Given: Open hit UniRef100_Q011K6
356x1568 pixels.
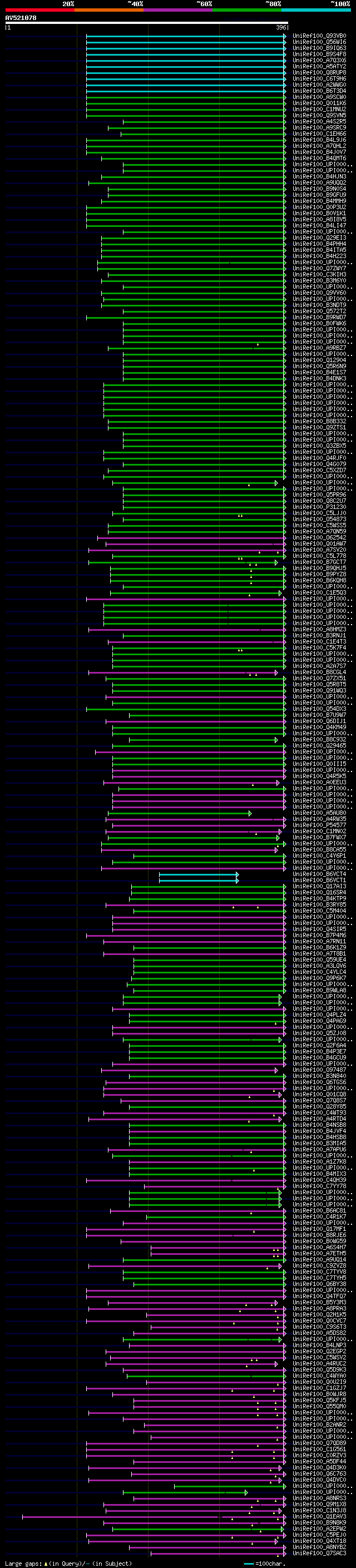Looking at the screenshot, I should tap(319, 103).
